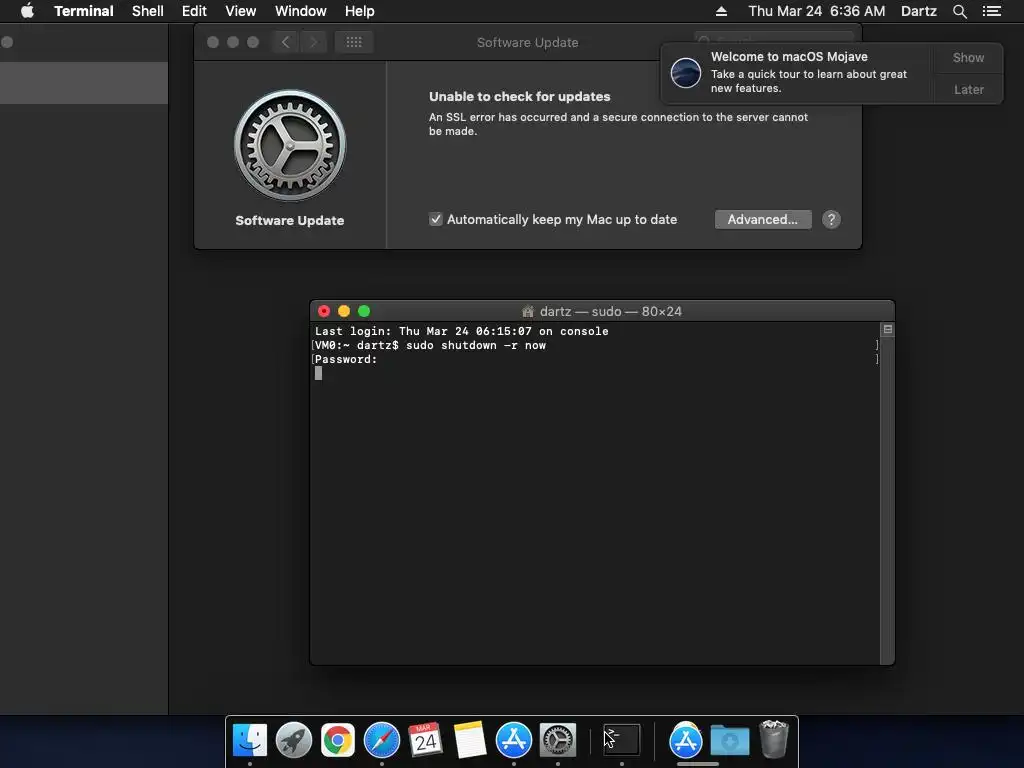Click the Software Update window title
This screenshot has height=768, width=1024.
tap(527, 42)
